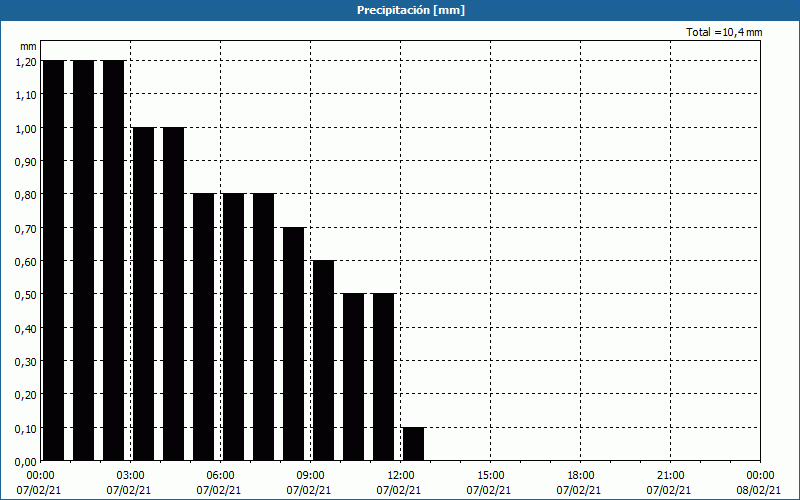
Task: Select the small 0,10 mm bar after 12:00
Action: pos(414,444)
